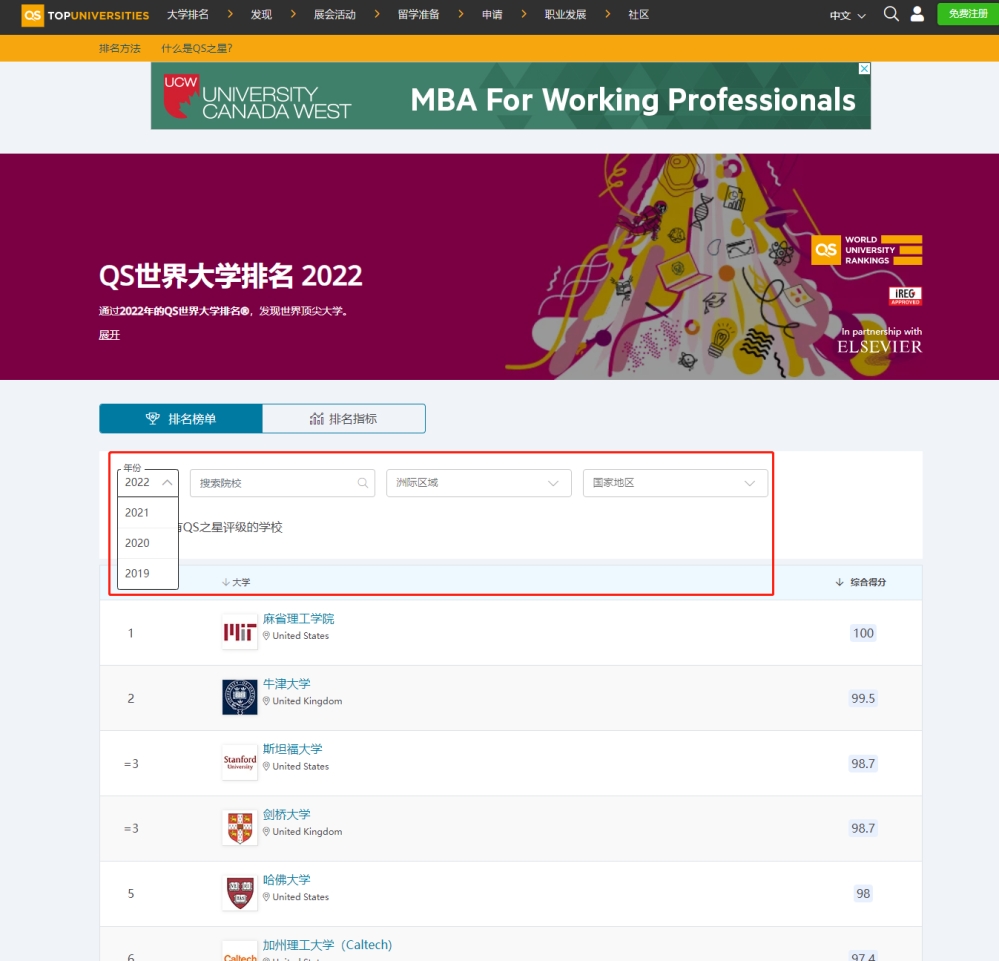Click the location pin under 牛津大学
The width and height of the screenshot is (999, 961).
coord(266,701)
